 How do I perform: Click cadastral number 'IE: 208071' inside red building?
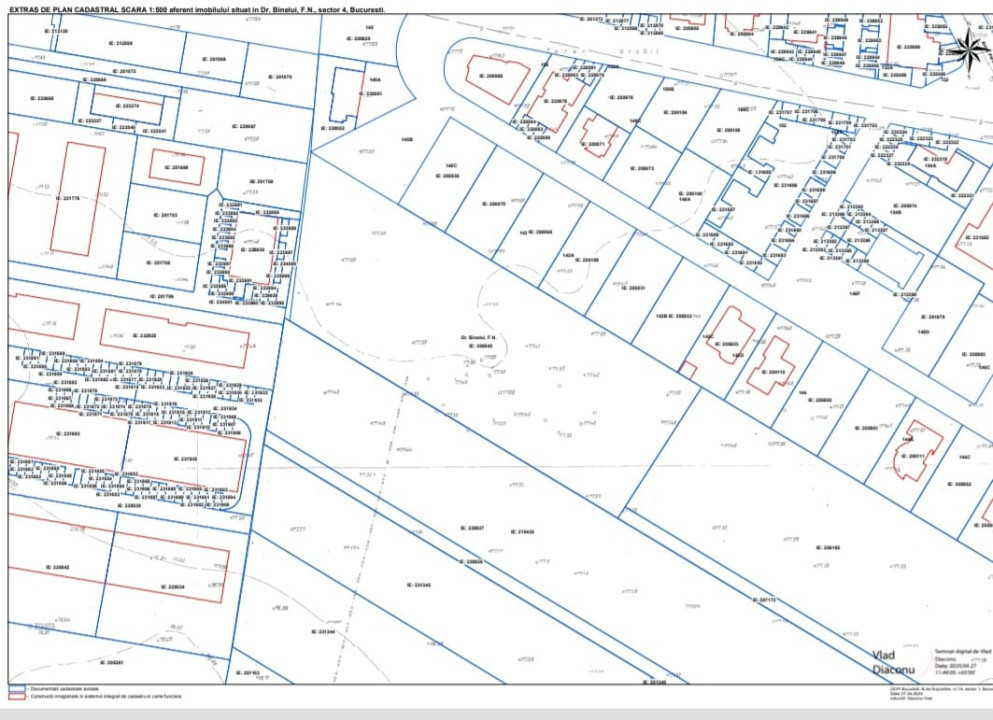point(595,144)
